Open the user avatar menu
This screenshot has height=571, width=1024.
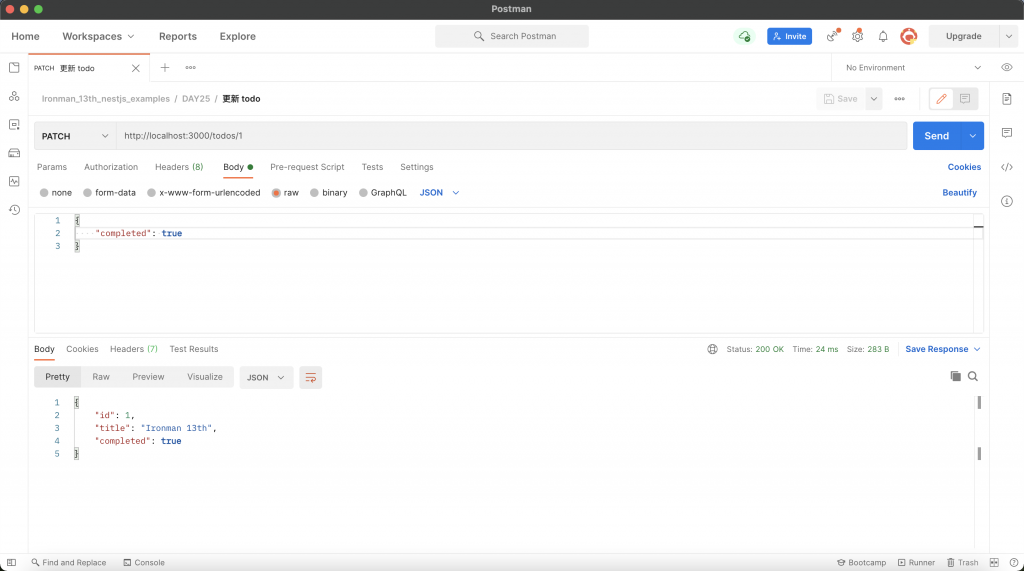pyautogui.click(x=908, y=37)
